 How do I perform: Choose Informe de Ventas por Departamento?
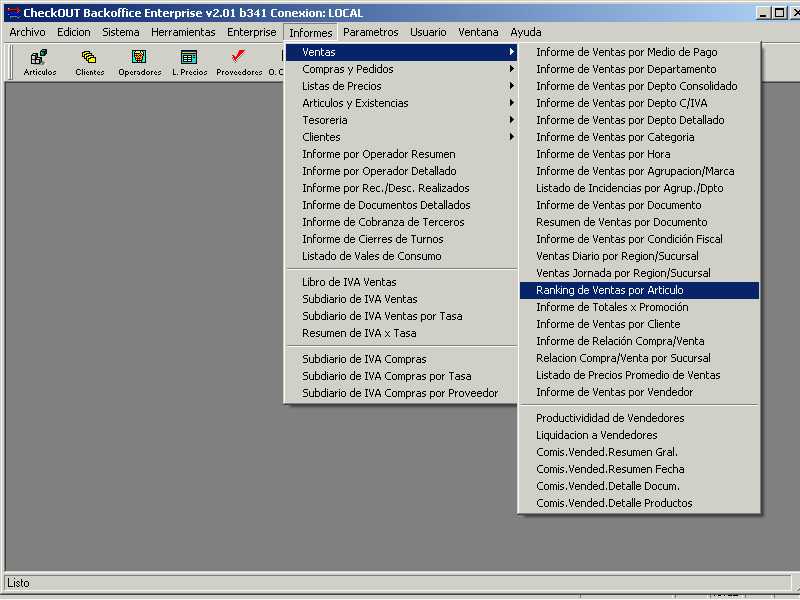coord(639,69)
